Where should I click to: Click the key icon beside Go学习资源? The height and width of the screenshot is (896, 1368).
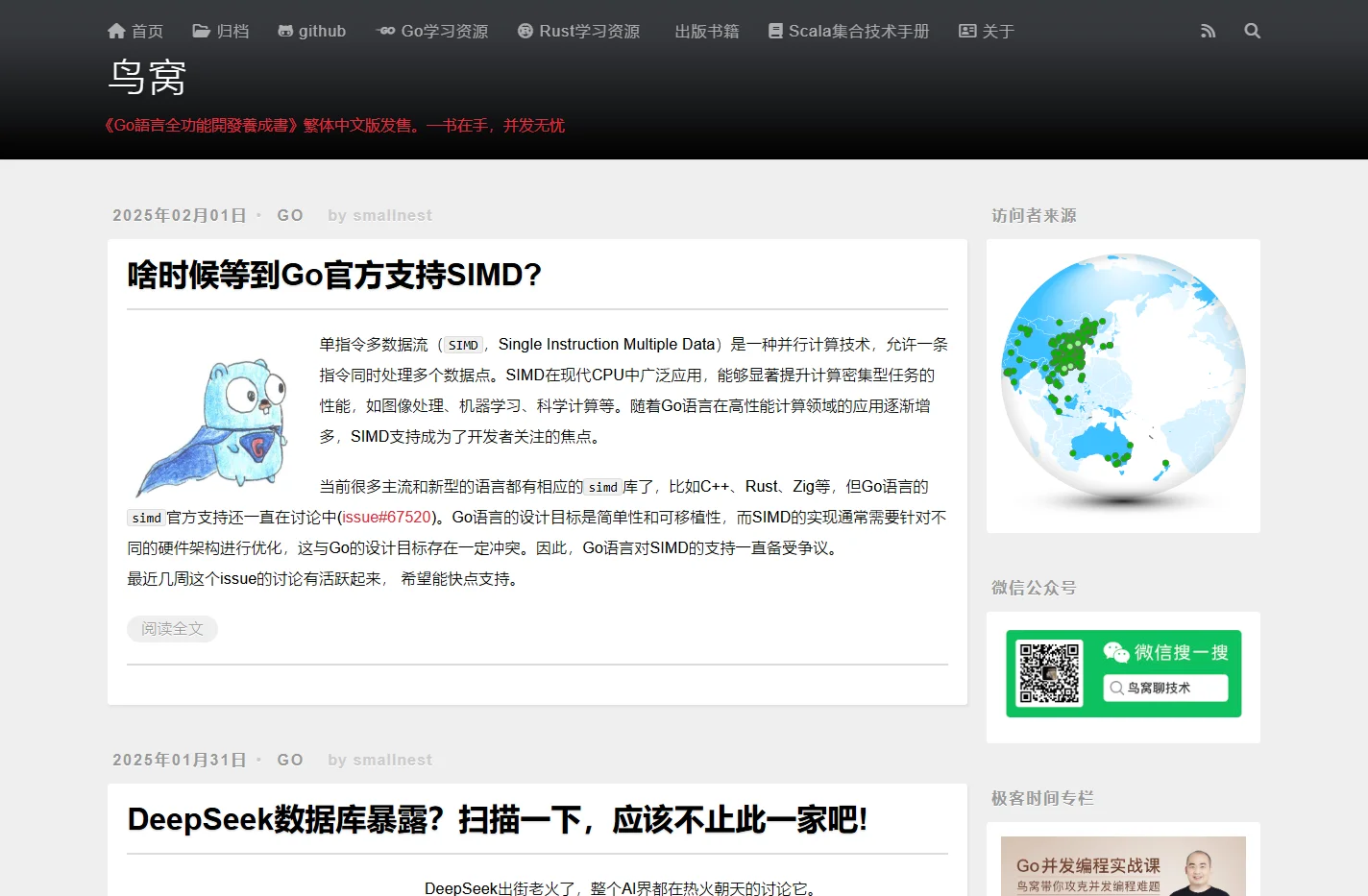[385, 31]
